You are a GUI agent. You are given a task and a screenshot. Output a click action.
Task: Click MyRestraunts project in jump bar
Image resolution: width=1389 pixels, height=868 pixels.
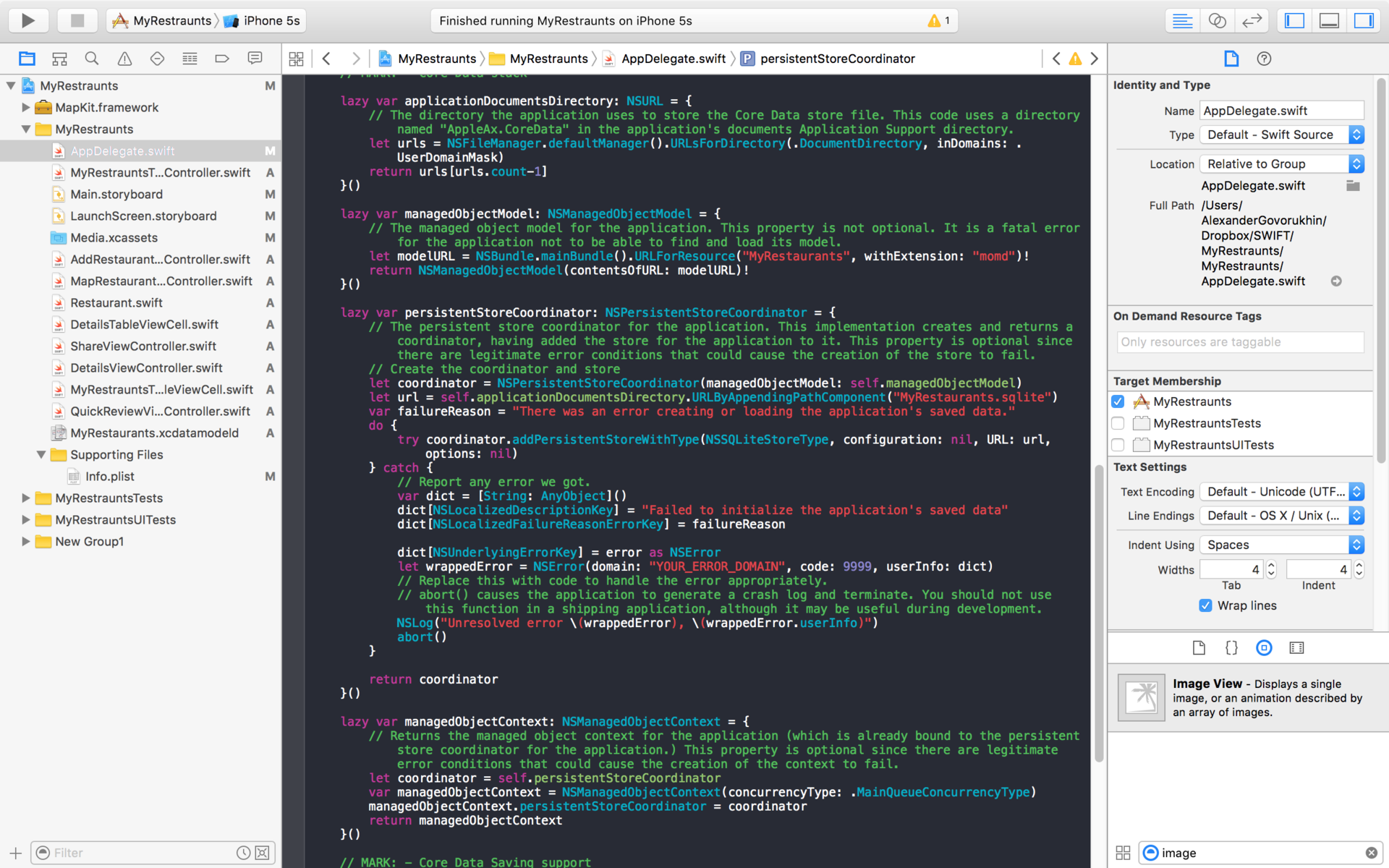tap(427, 59)
